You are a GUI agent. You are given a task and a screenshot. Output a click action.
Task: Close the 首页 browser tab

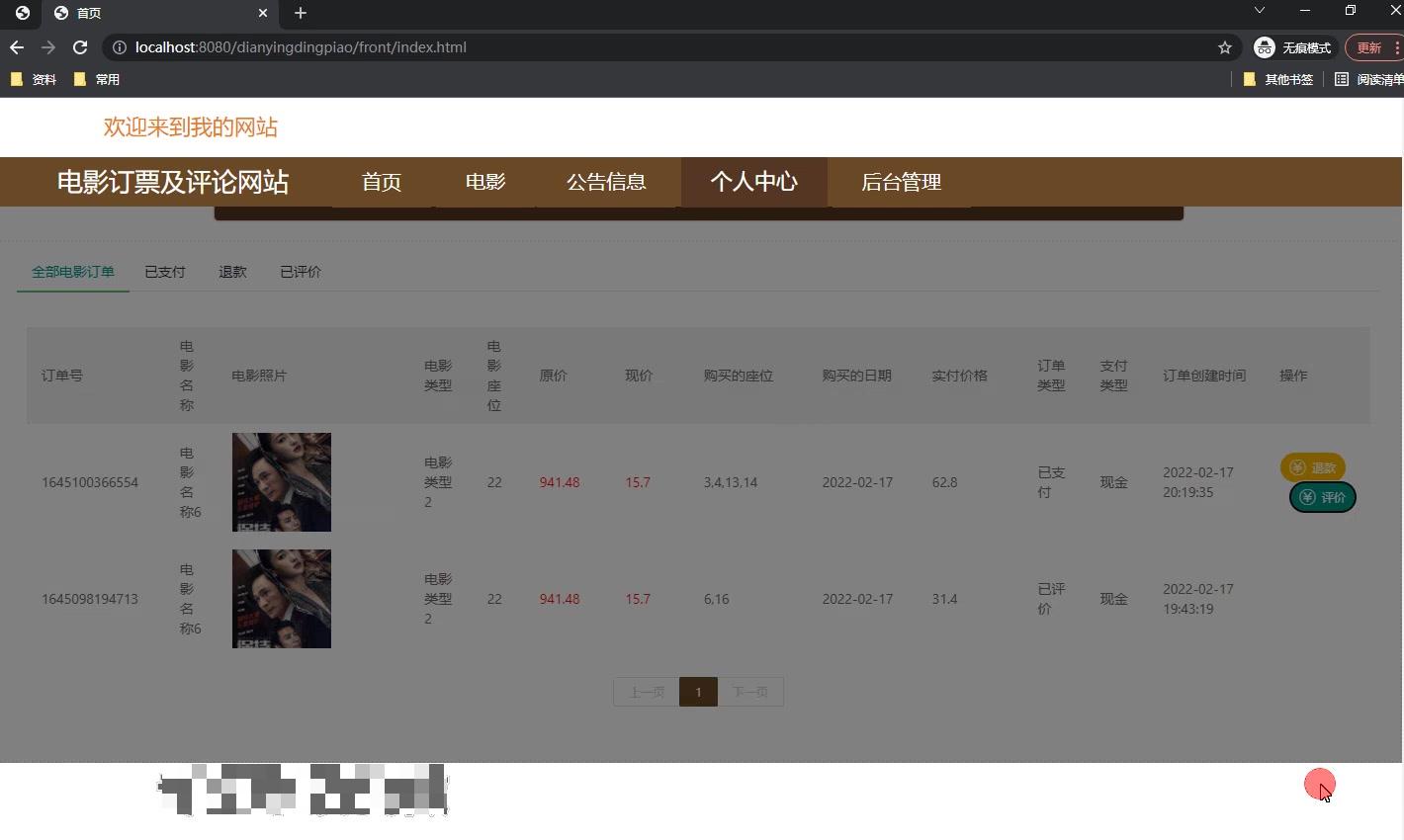[263, 13]
